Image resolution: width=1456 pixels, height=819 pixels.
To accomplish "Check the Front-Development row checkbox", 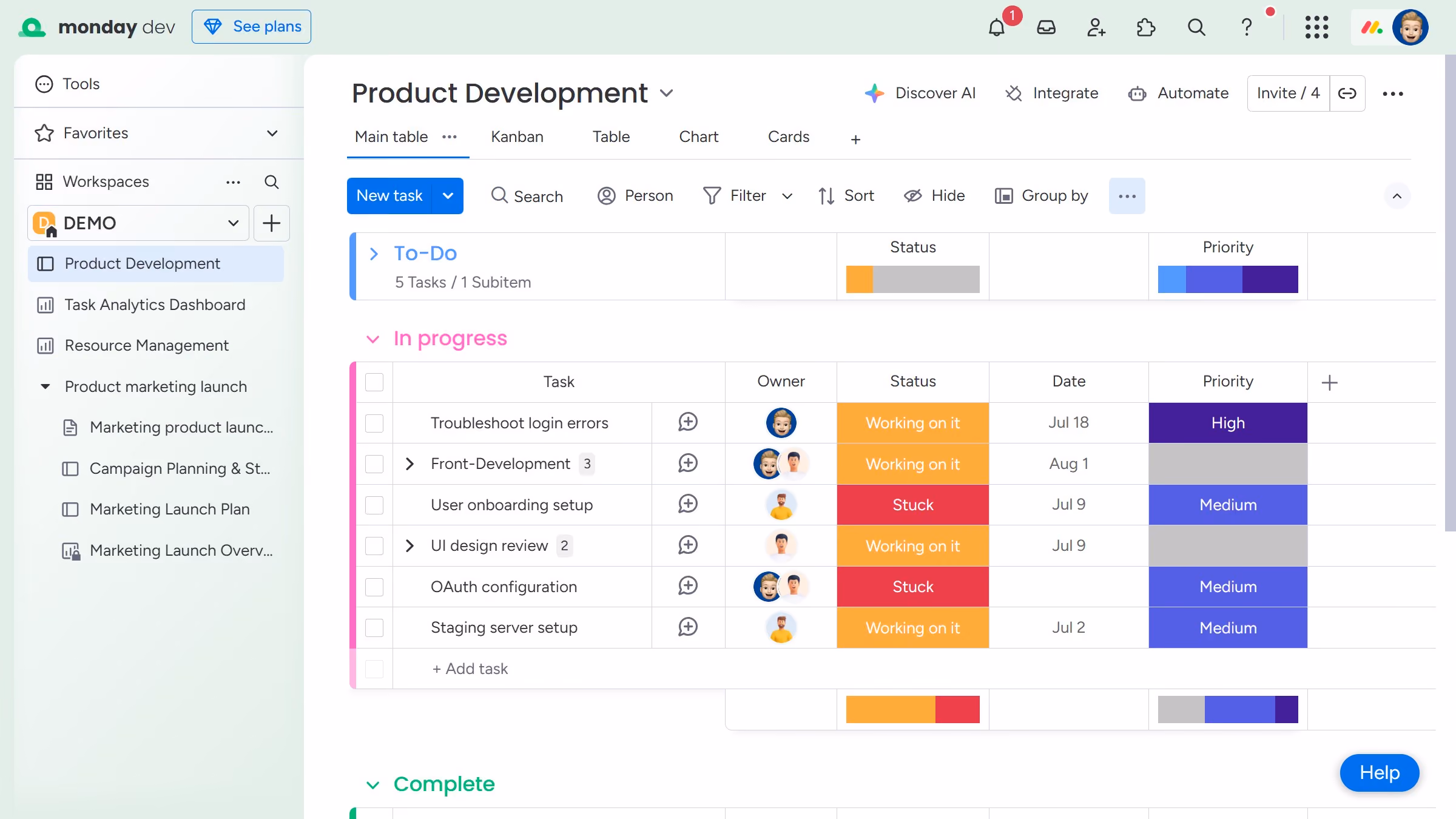I will [374, 464].
